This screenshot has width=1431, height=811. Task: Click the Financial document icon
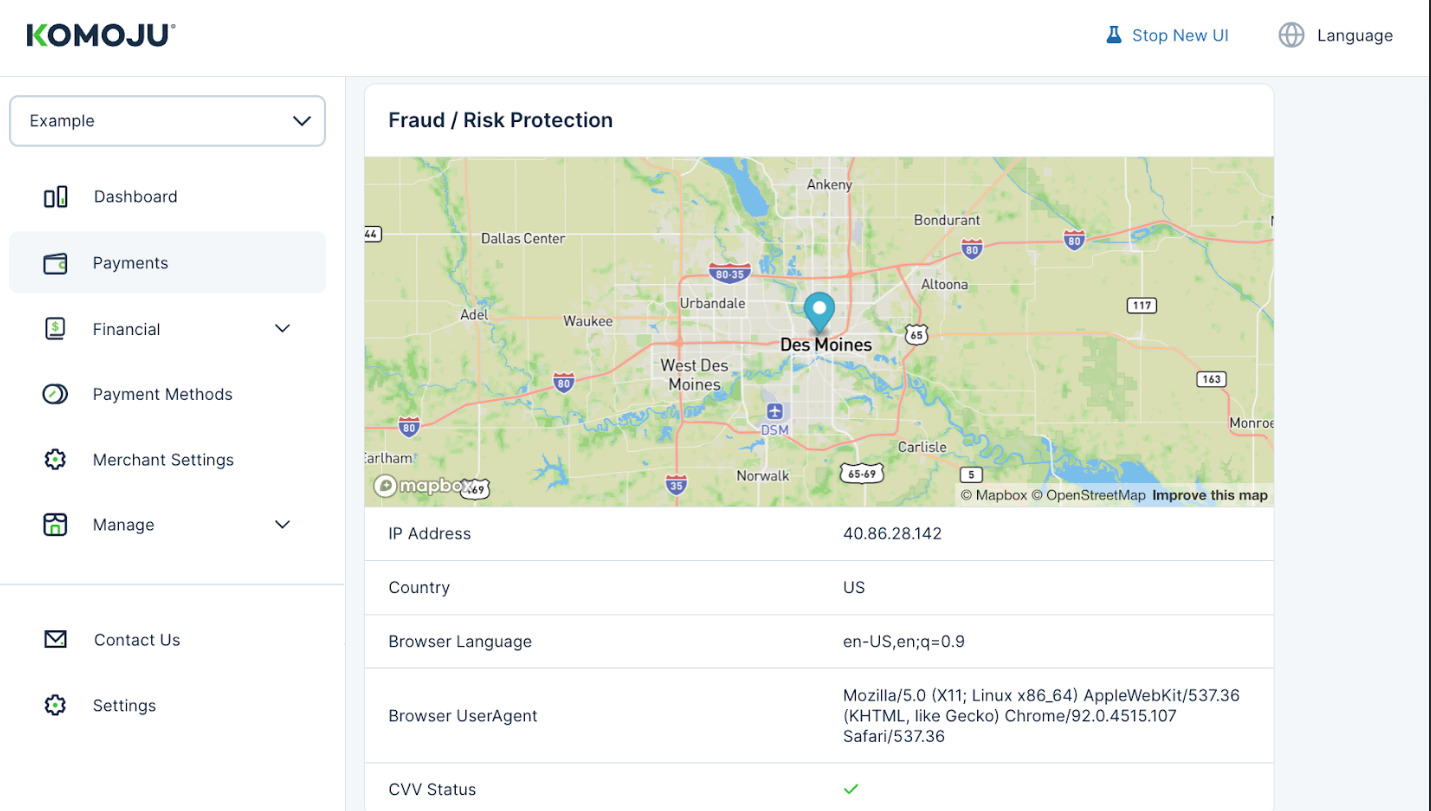coord(55,329)
